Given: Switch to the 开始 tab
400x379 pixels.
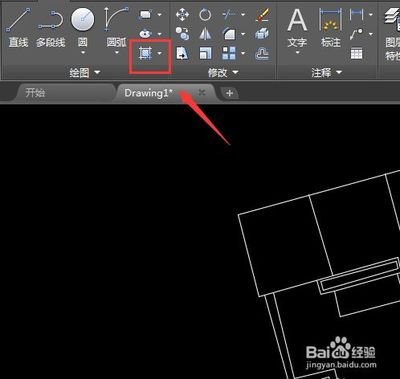Looking at the screenshot, I should (35, 93).
